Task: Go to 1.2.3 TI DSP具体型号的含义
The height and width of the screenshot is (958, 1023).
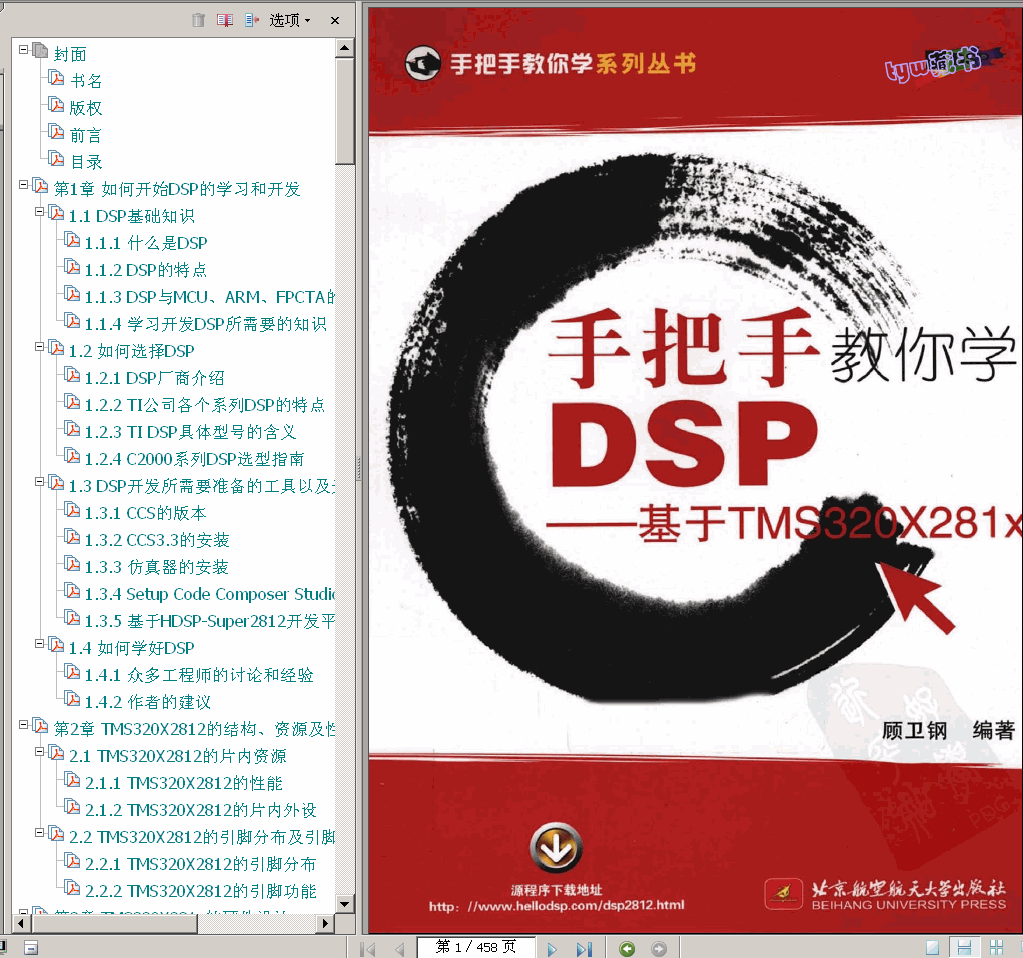Action: pyautogui.click(x=191, y=432)
